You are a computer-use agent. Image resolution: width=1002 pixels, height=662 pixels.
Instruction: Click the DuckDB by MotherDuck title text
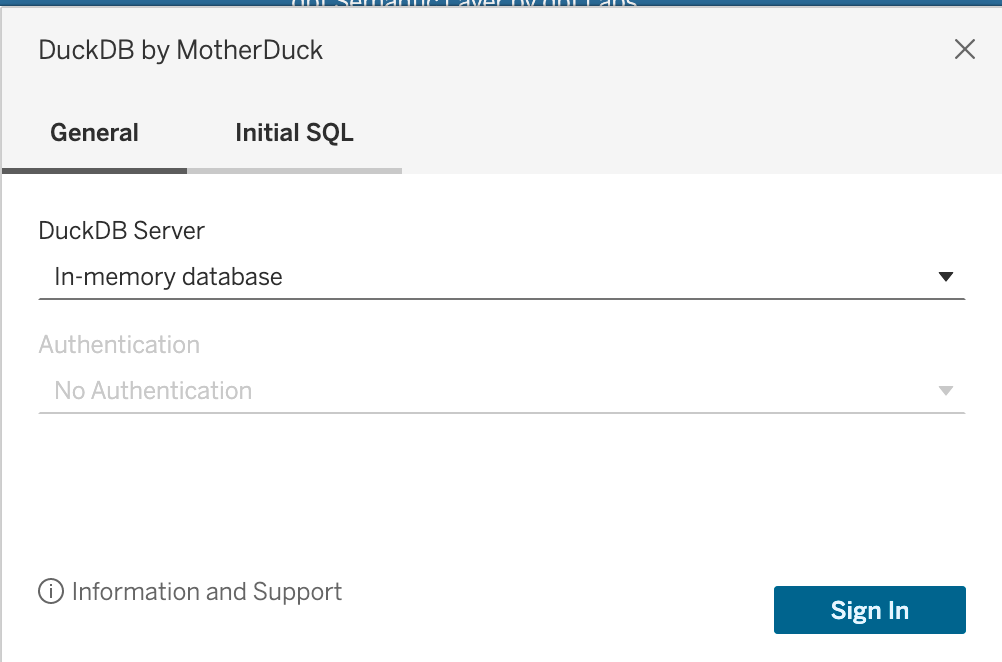coord(181,50)
